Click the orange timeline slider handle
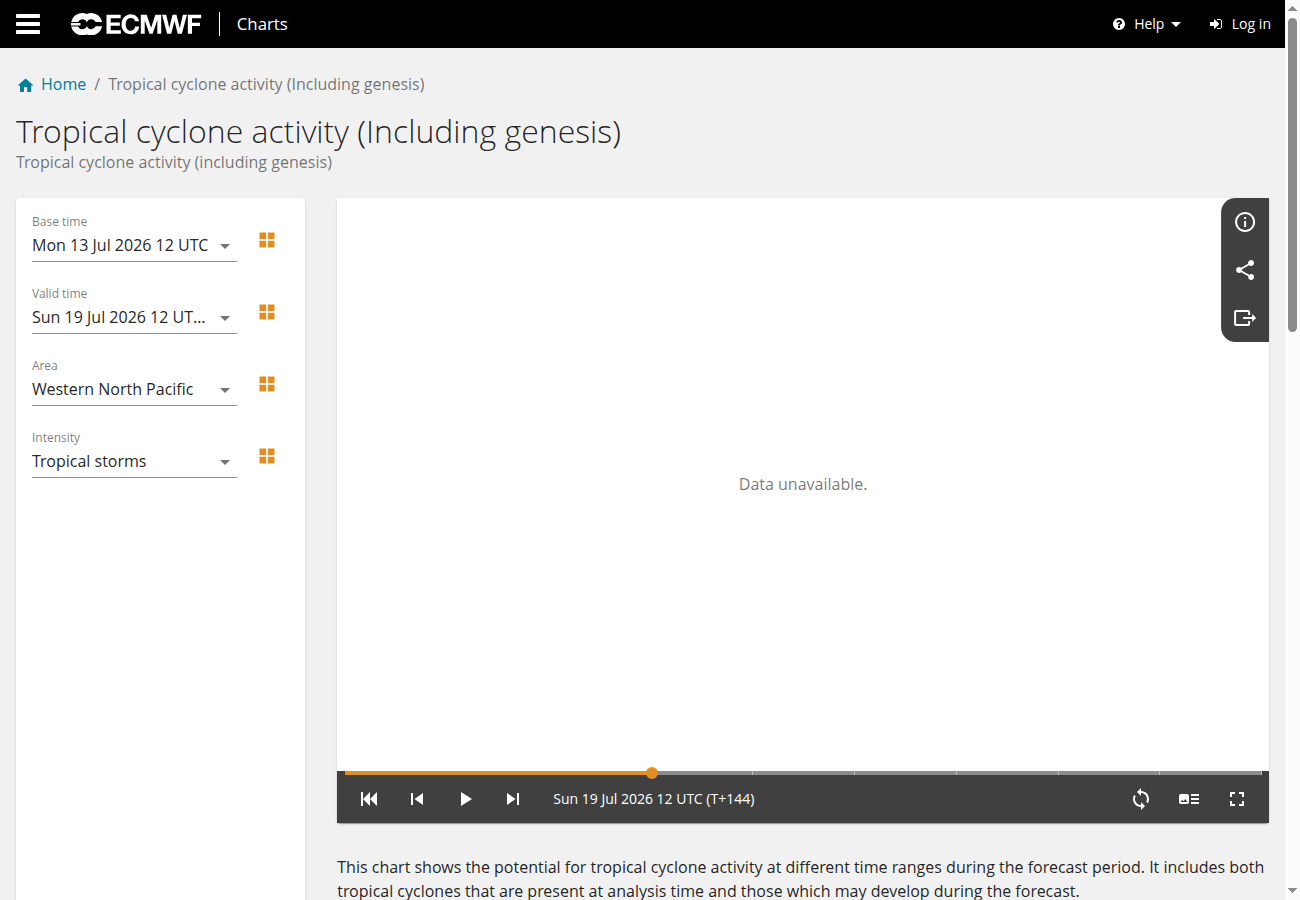Viewport: 1300px width, 900px height. [652, 773]
